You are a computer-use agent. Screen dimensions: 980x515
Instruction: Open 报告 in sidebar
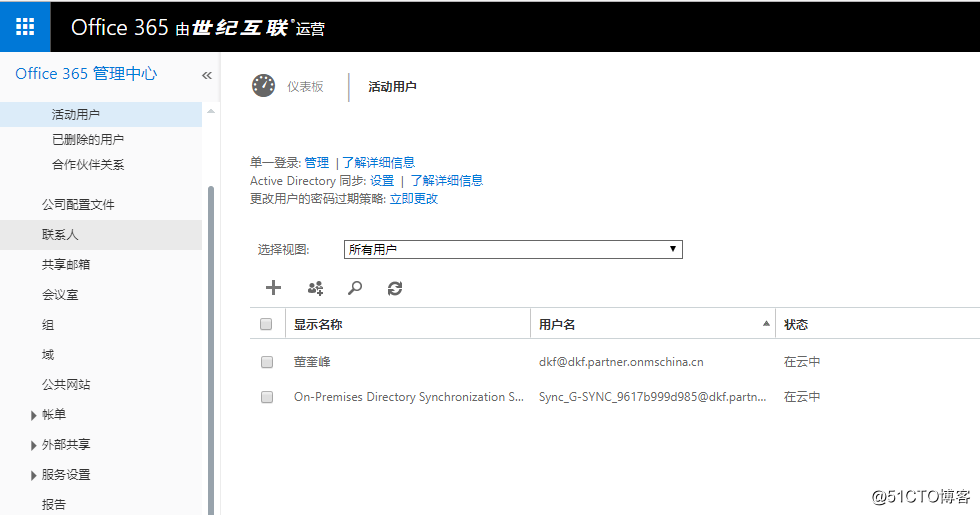(54, 504)
